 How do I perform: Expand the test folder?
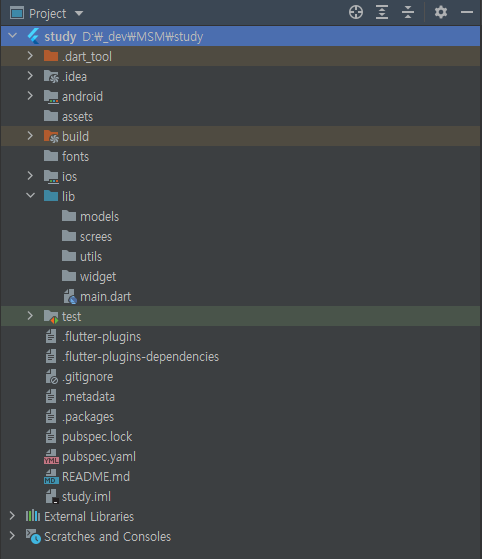click(x=30, y=316)
